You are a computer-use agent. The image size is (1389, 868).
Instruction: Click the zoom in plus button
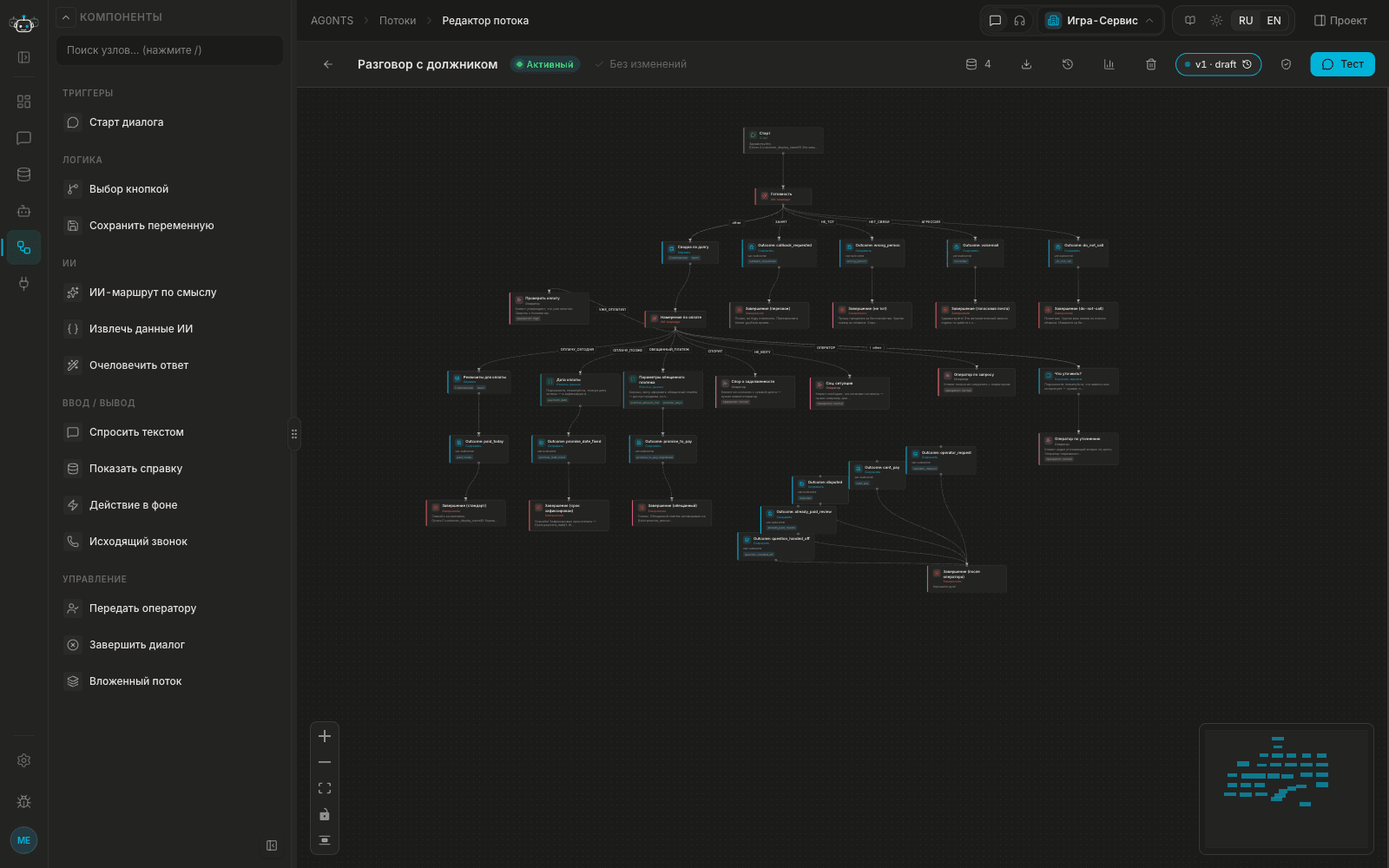(x=325, y=736)
